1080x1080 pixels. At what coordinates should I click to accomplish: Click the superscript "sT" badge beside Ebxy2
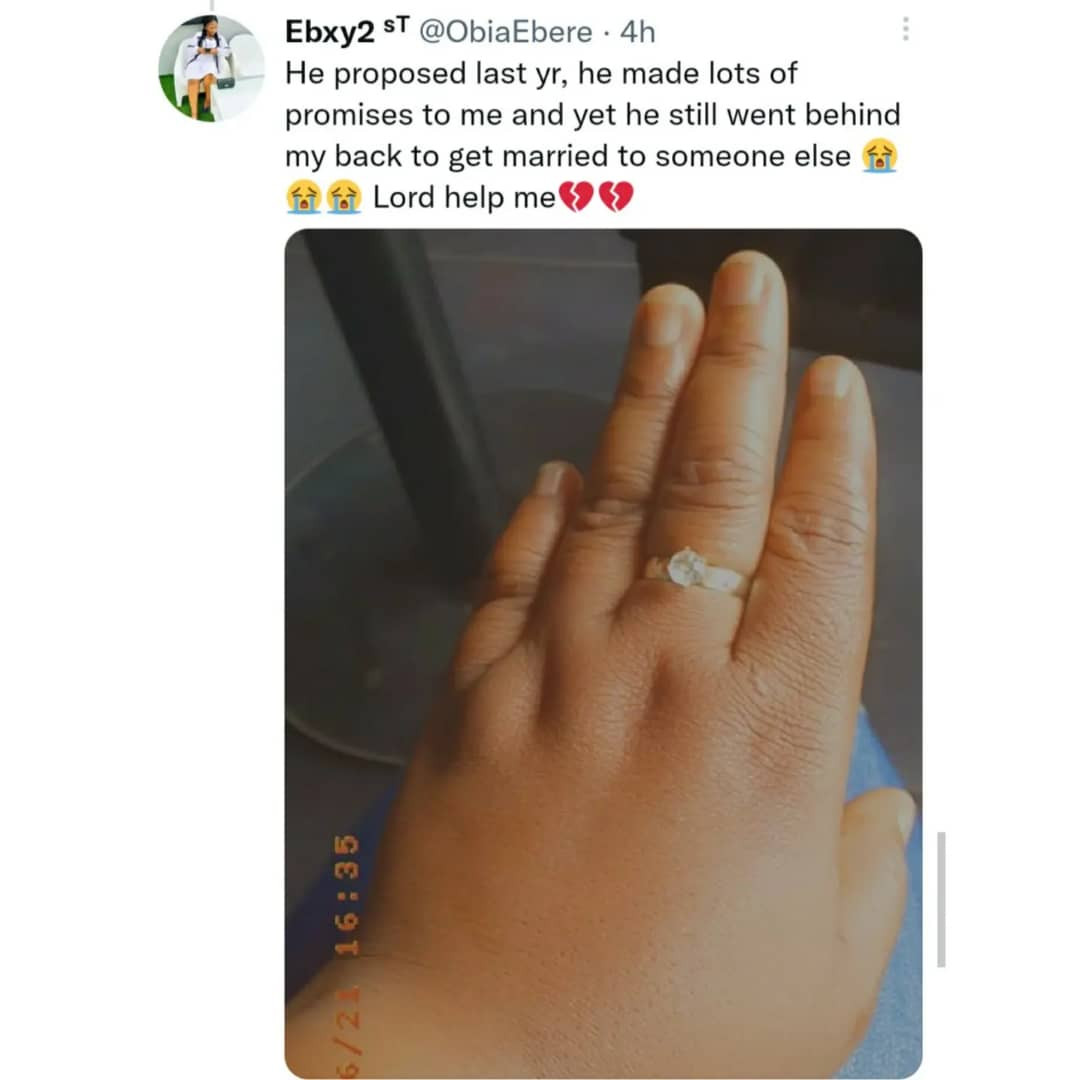coord(396,25)
